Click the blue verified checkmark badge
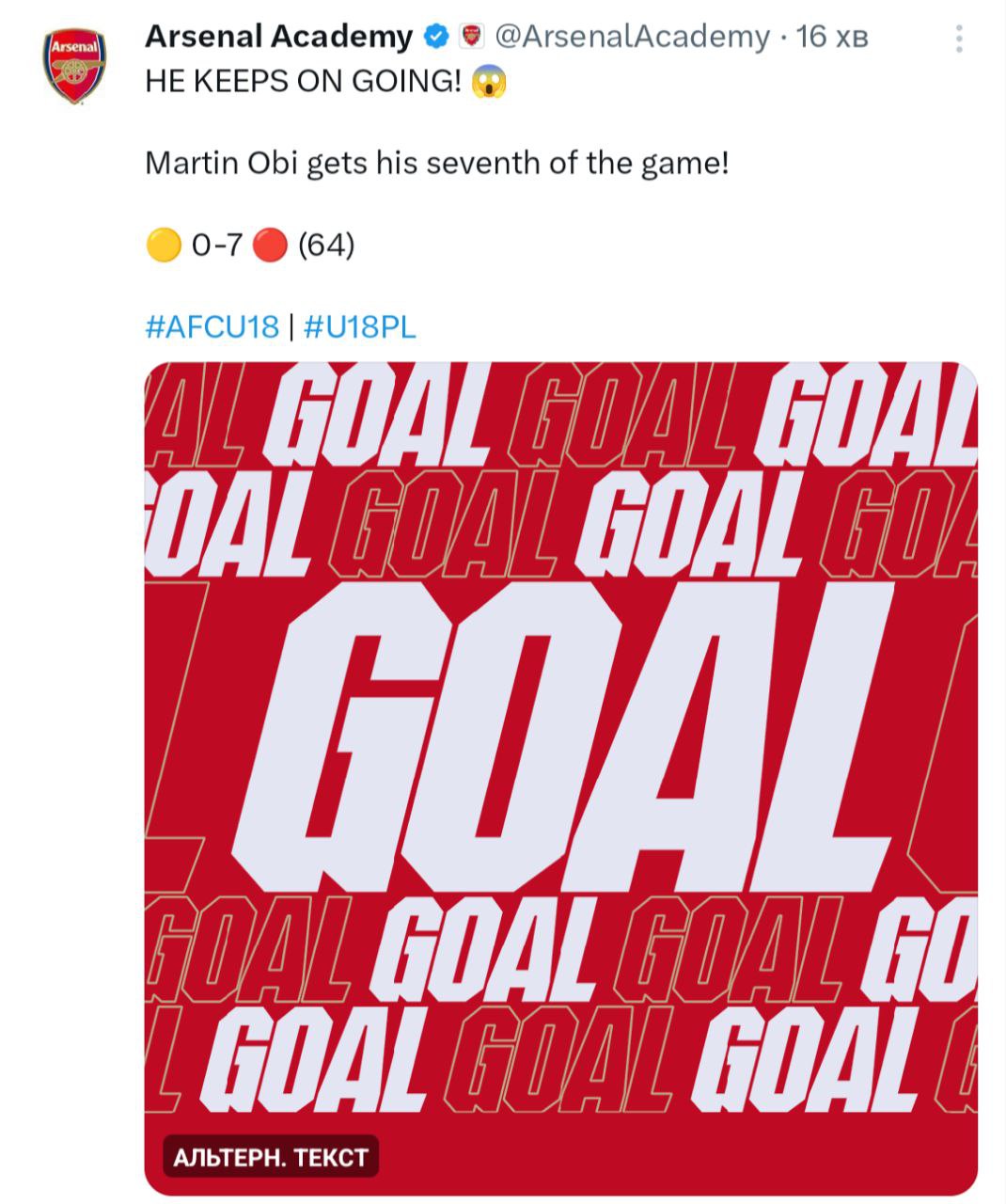 435,38
